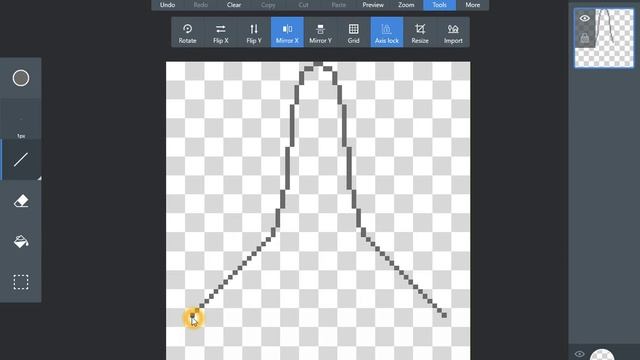Open the Import option
This screenshot has height=360, width=640.
click(453, 32)
